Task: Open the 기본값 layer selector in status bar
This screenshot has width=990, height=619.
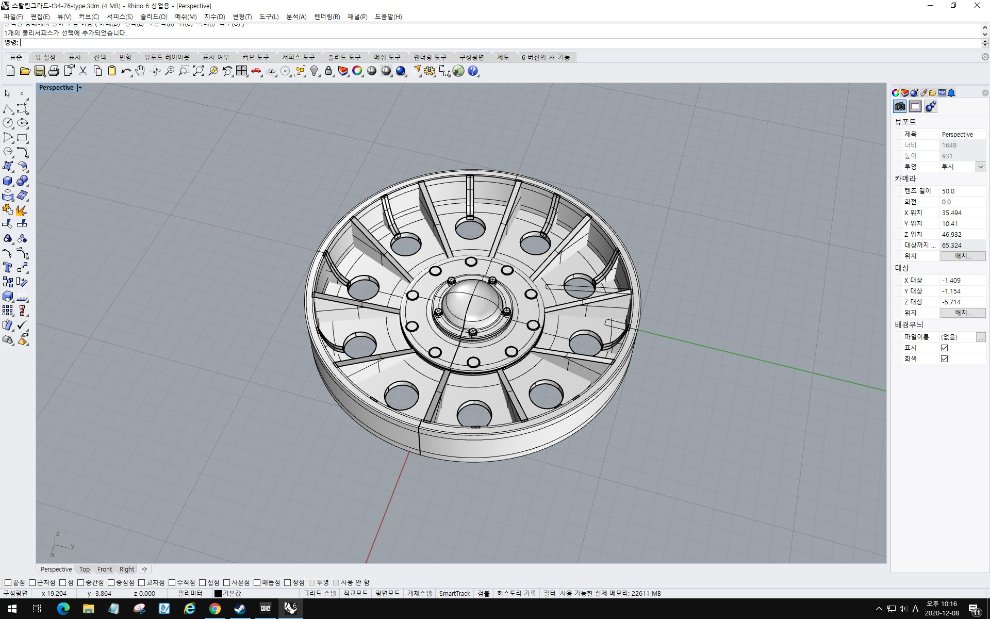Action: tap(231, 593)
